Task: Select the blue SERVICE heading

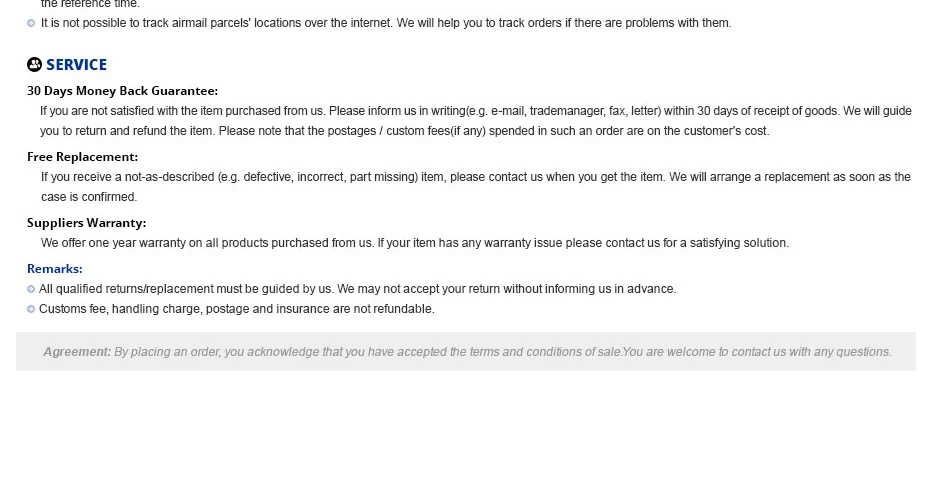Action: point(77,65)
